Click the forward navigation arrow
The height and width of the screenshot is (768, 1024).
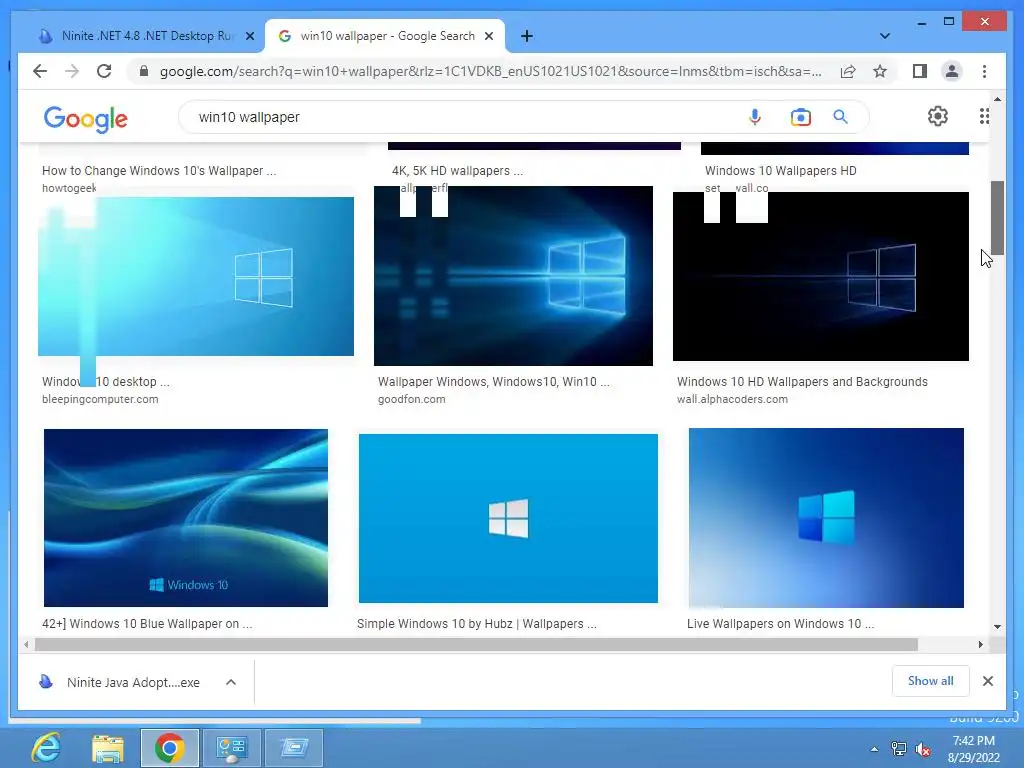(x=72, y=71)
